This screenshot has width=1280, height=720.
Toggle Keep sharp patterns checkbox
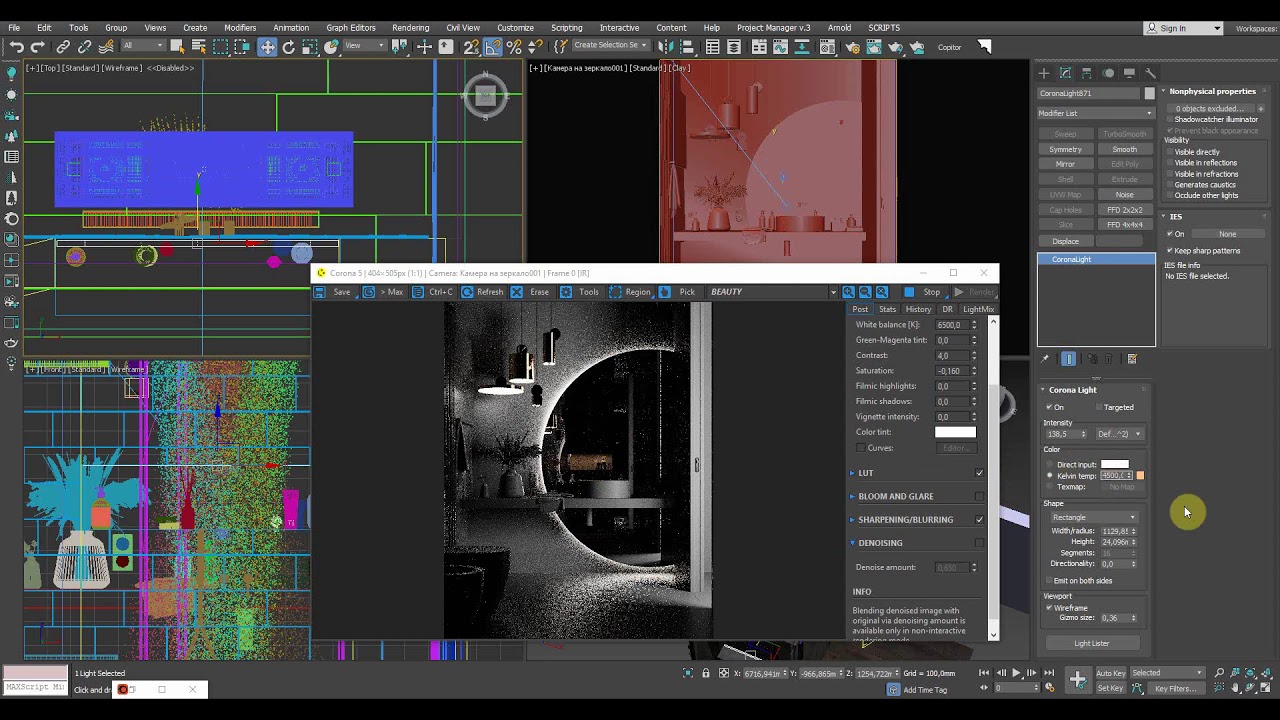click(x=1170, y=251)
